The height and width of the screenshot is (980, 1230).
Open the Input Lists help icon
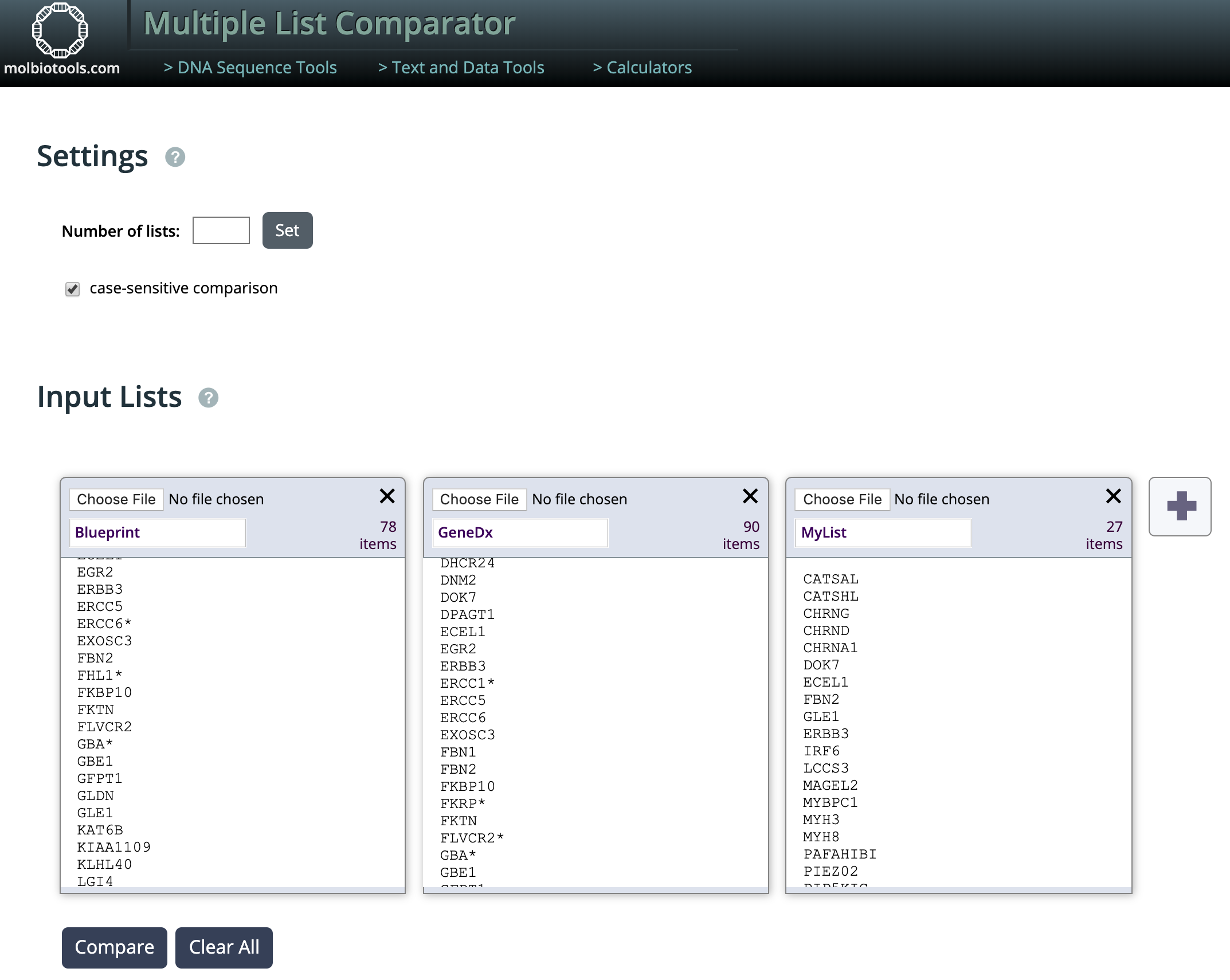(208, 398)
